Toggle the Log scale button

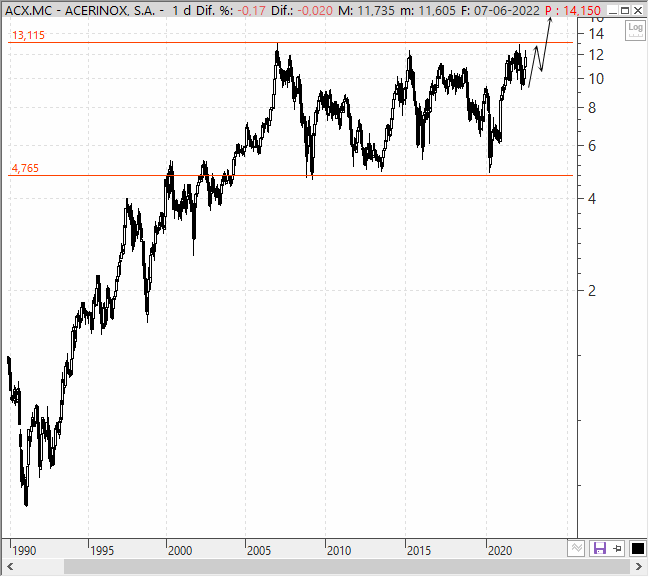(635, 30)
